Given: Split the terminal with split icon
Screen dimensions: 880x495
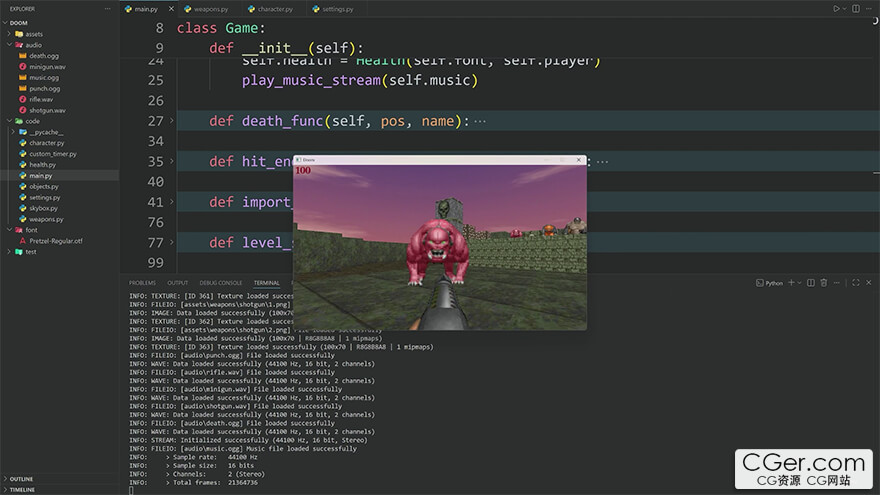Looking at the screenshot, I should [x=811, y=283].
